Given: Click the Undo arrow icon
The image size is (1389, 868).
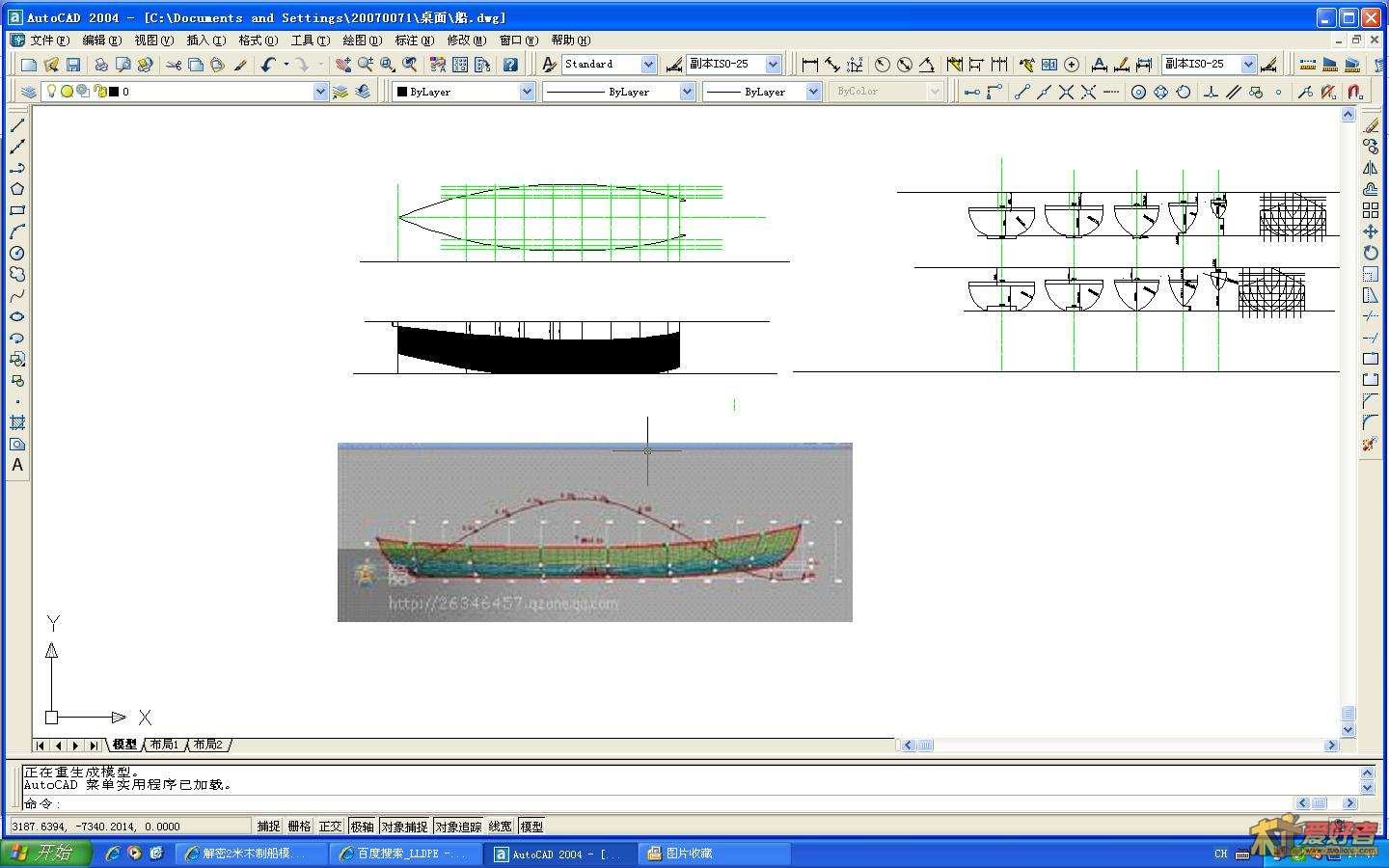Looking at the screenshot, I should (x=268, y=65).
